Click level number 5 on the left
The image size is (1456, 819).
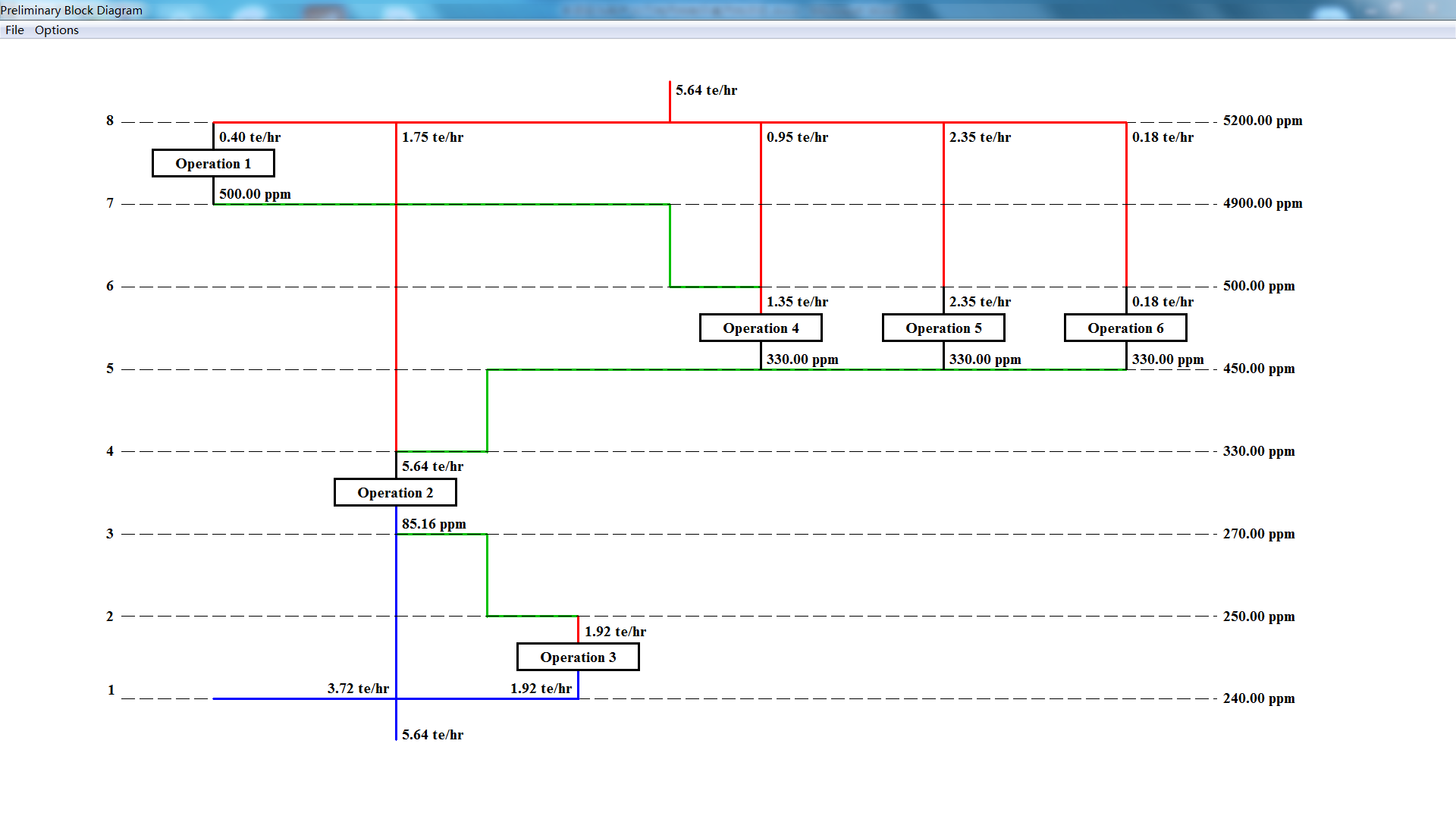[x=110, y=369]
